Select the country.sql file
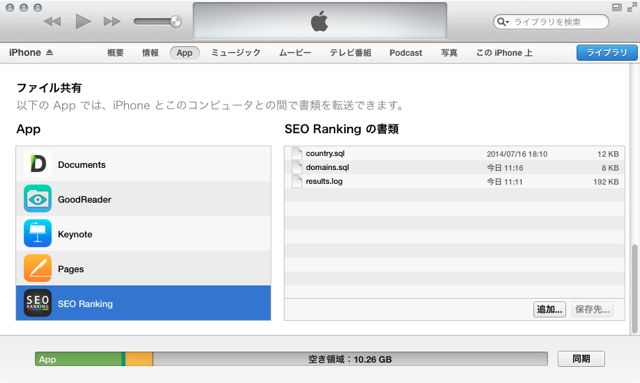Viewport: 640px width, 383px height. 454,154
